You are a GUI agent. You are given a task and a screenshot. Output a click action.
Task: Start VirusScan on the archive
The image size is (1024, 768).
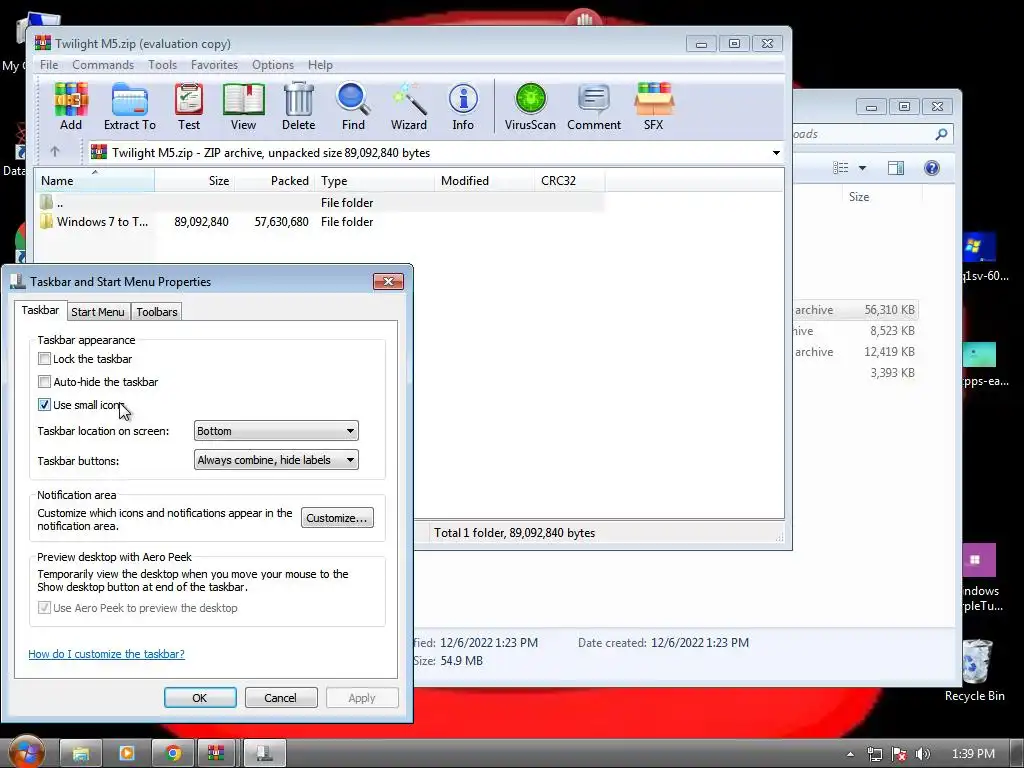click(530, 106)
